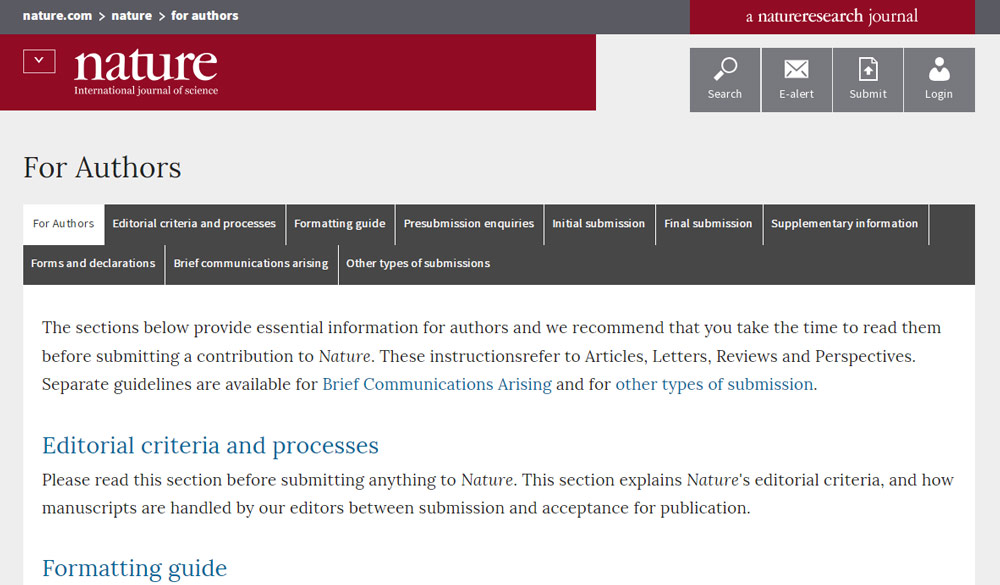Open Editorial criteria and processes tab

(x=194, y=224)
